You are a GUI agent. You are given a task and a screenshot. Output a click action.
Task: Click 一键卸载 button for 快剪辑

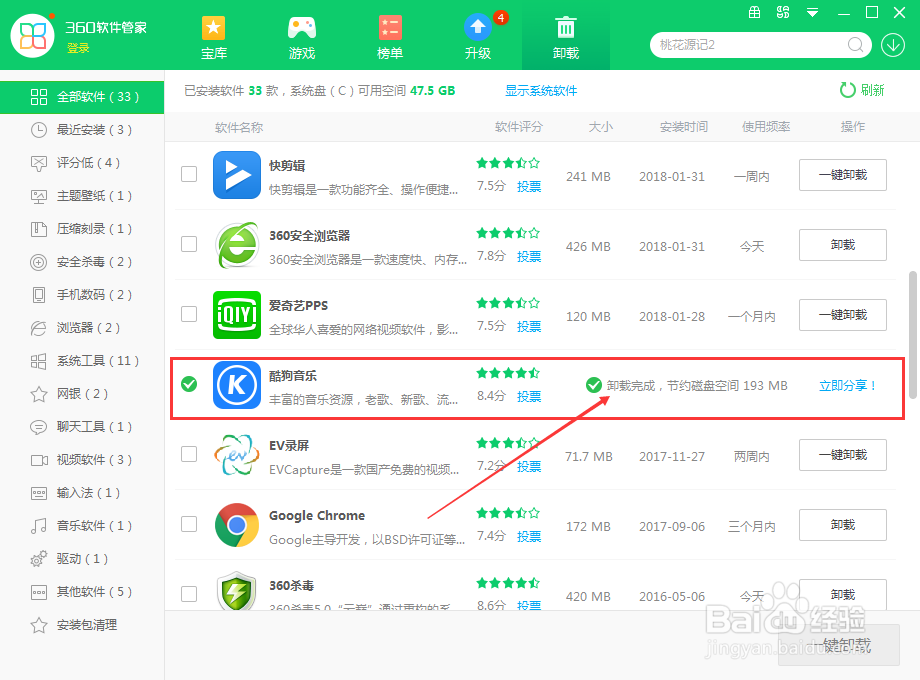[843, 175]
